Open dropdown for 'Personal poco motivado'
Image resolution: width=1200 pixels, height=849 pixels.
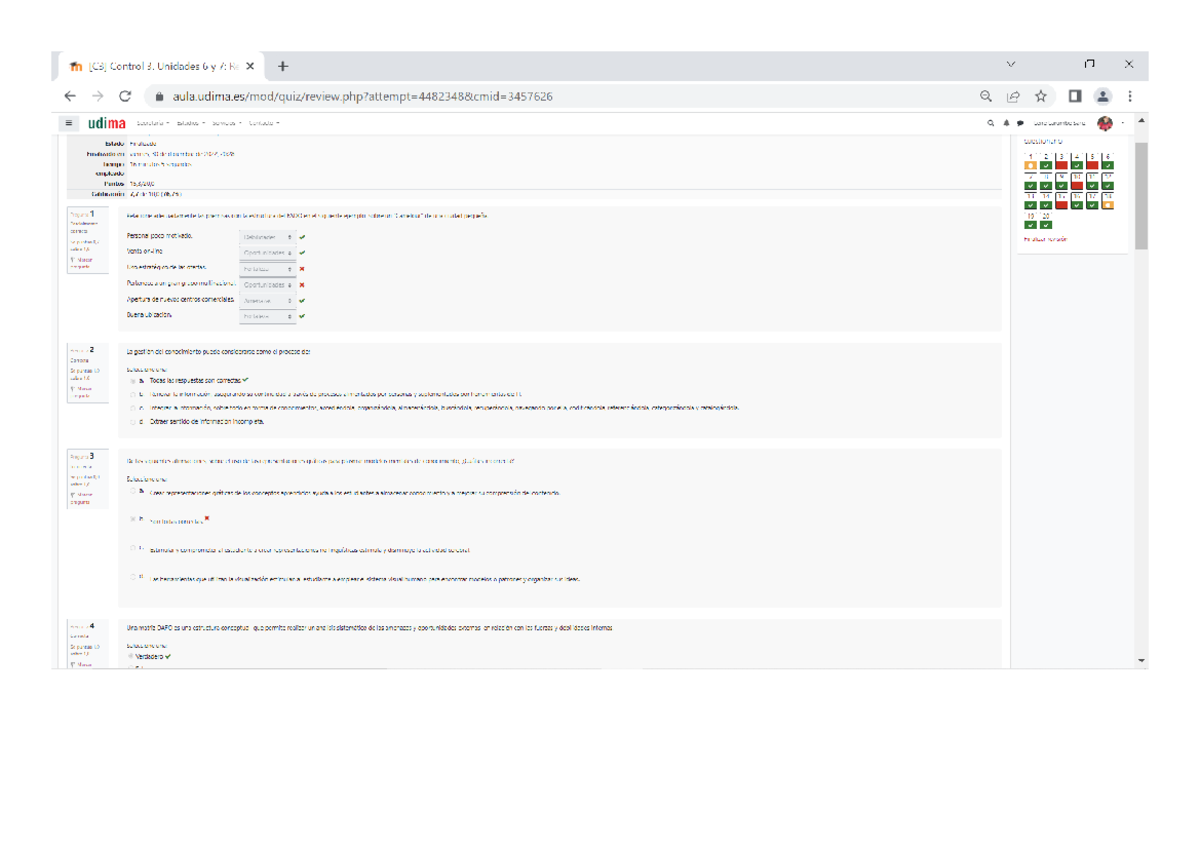point(268,237)
